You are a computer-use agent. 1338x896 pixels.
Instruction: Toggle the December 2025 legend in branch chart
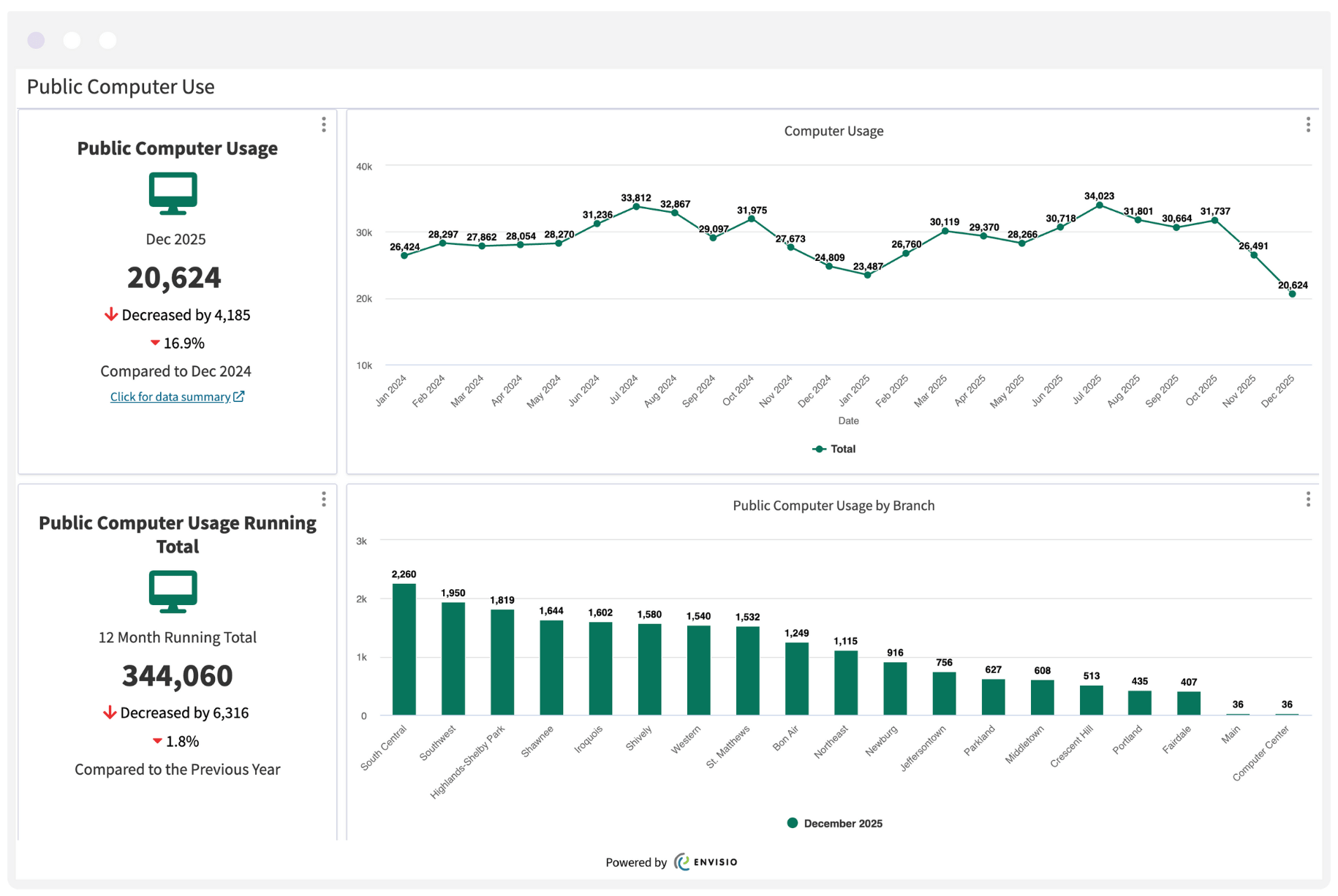point(834,823)
